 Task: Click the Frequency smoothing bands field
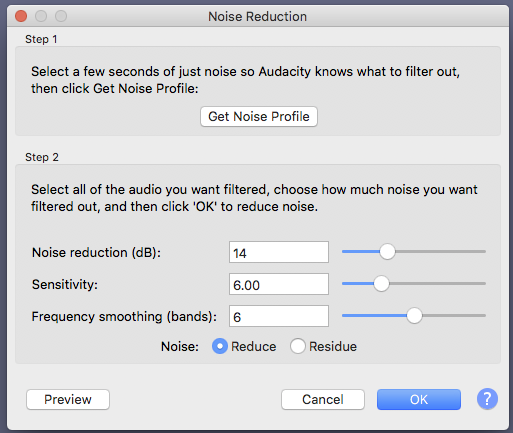(x=279, y=316)
